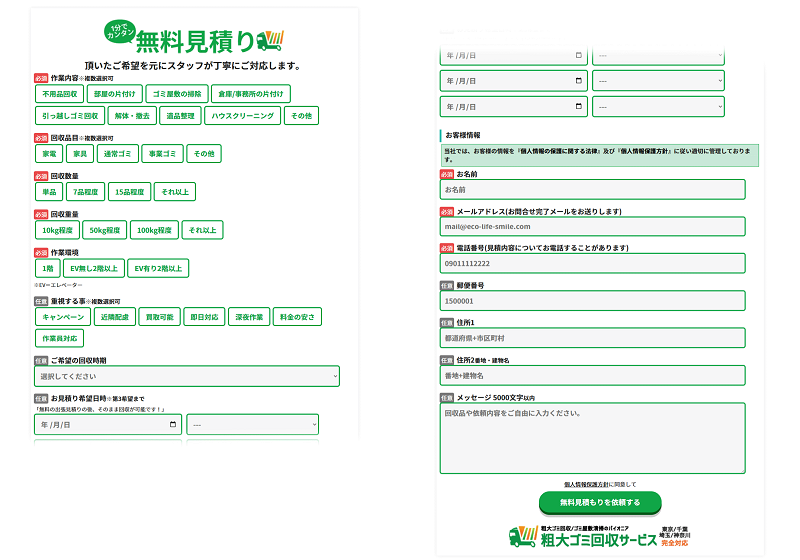Toggle the 事業ゴミ item option

[162, 154]
